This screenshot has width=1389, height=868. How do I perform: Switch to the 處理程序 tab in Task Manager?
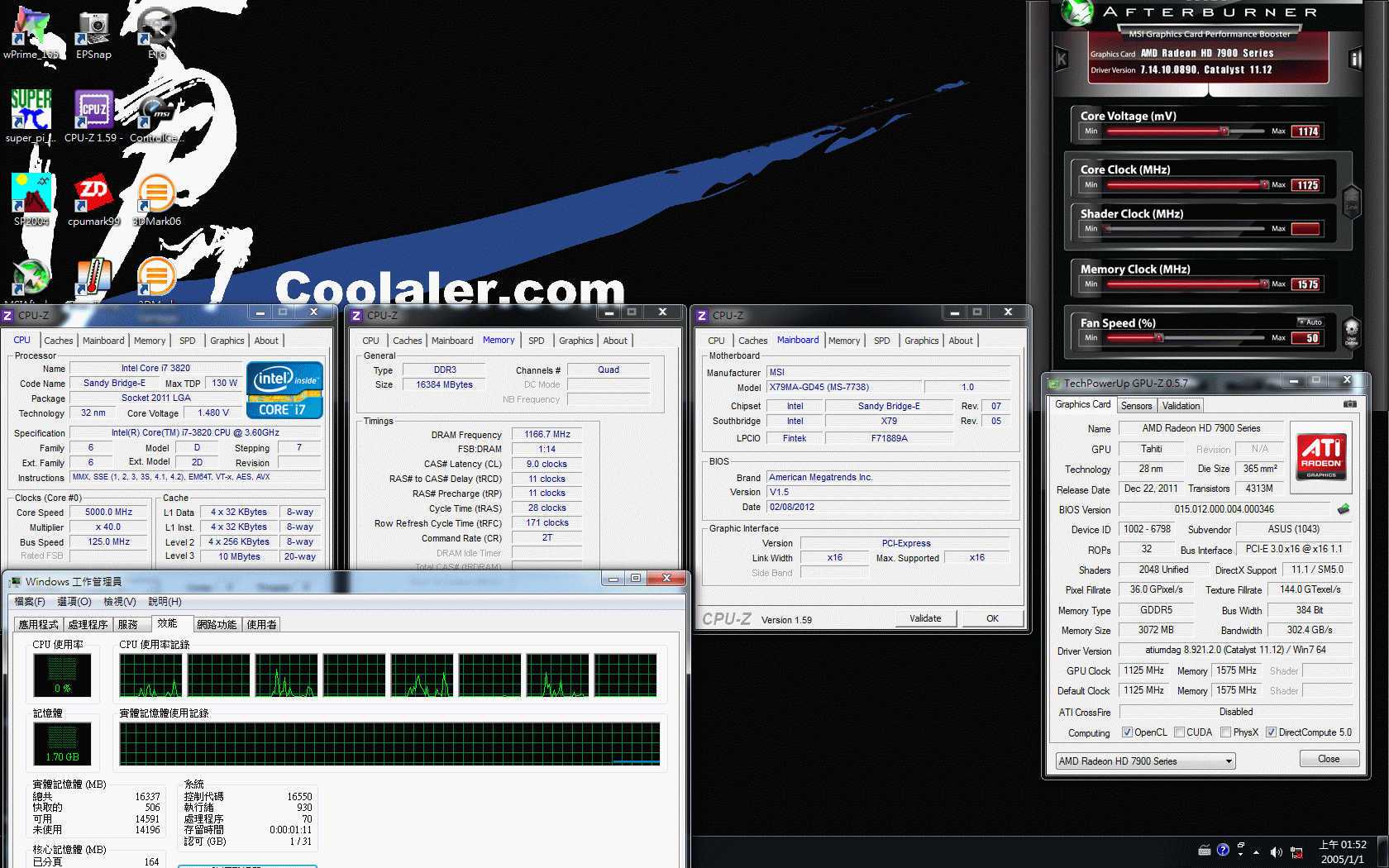tap(88, 625)
